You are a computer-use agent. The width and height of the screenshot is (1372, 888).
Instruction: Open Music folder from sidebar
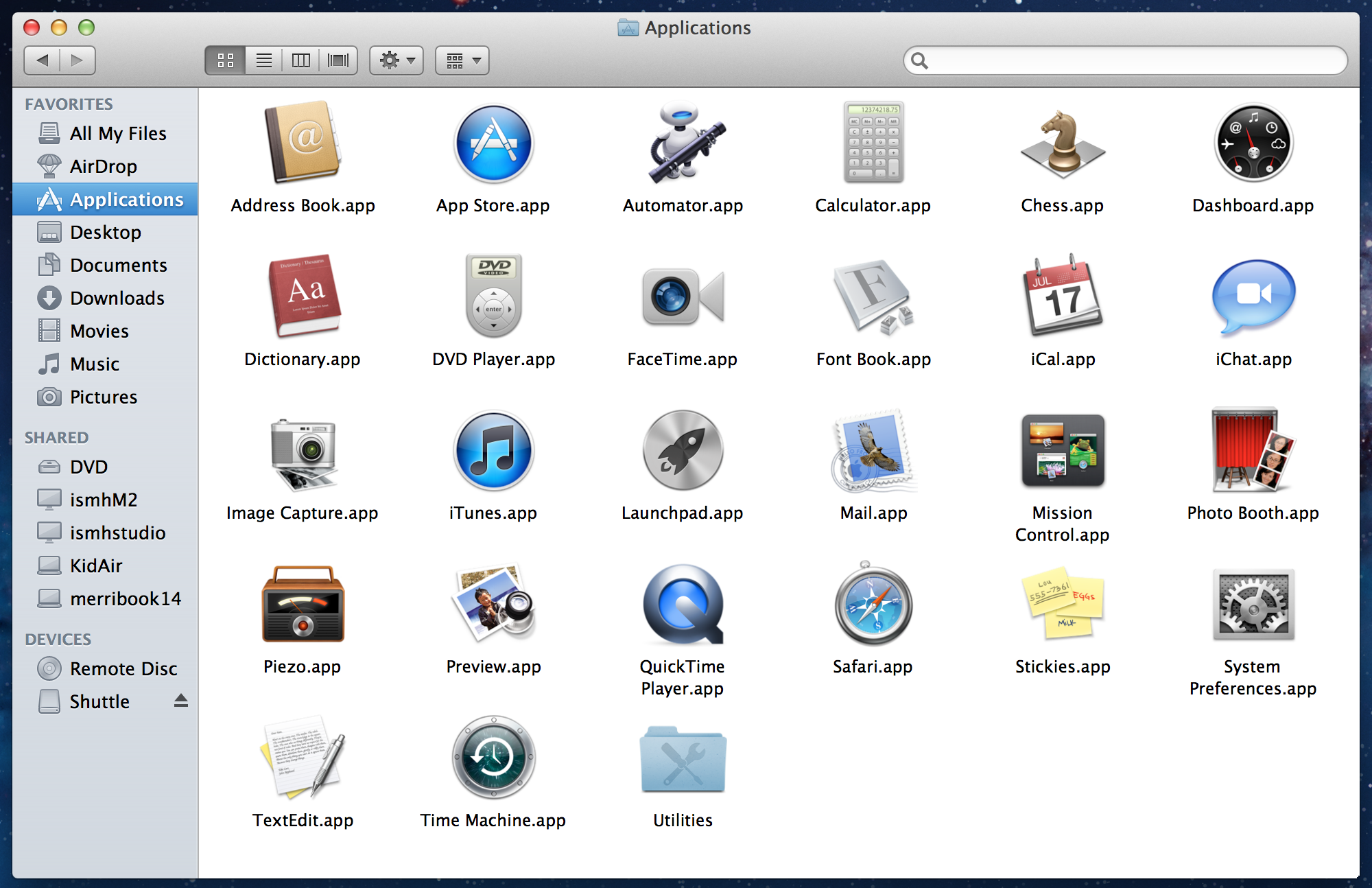[x=105, y=364]
